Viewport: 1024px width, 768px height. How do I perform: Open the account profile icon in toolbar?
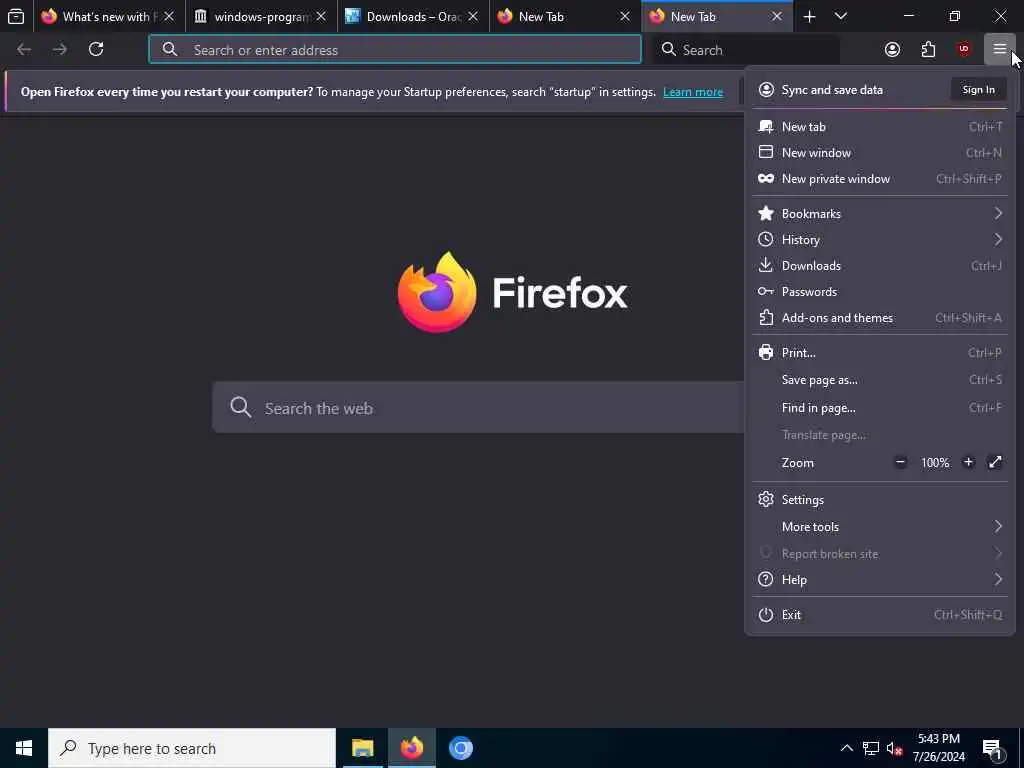point(892,50)
